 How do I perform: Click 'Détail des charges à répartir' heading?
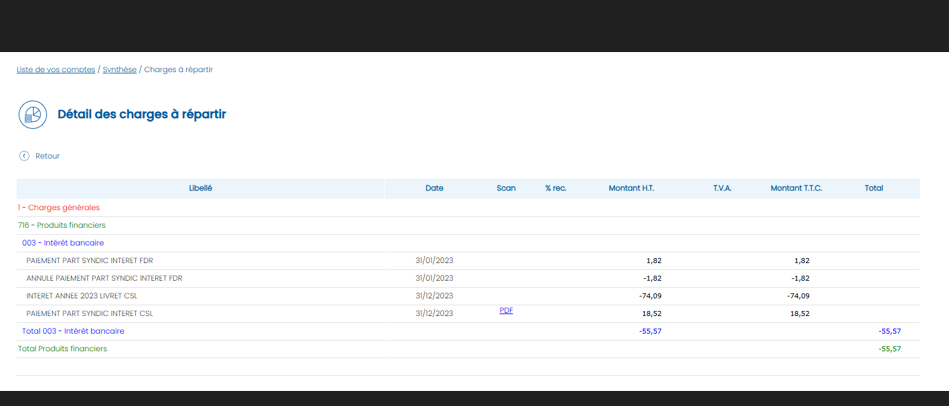142,114
